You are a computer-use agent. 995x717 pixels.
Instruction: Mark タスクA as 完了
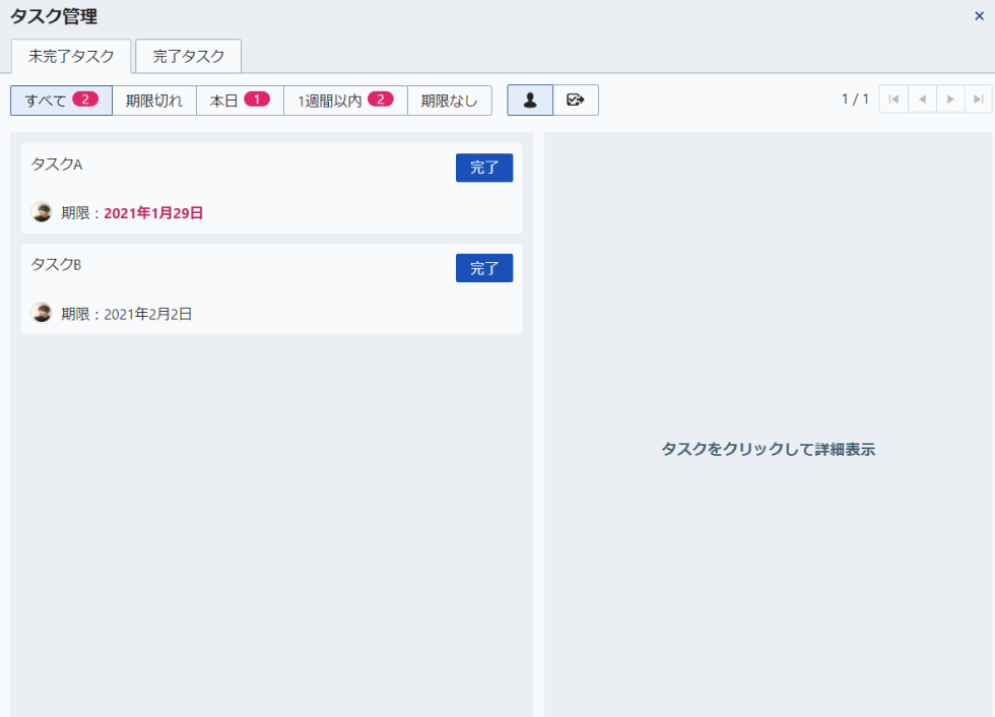(x=484, y=168)
